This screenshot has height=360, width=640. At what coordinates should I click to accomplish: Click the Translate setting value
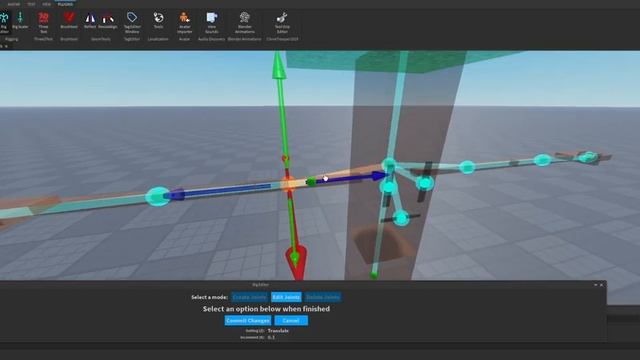pos(278,331)
